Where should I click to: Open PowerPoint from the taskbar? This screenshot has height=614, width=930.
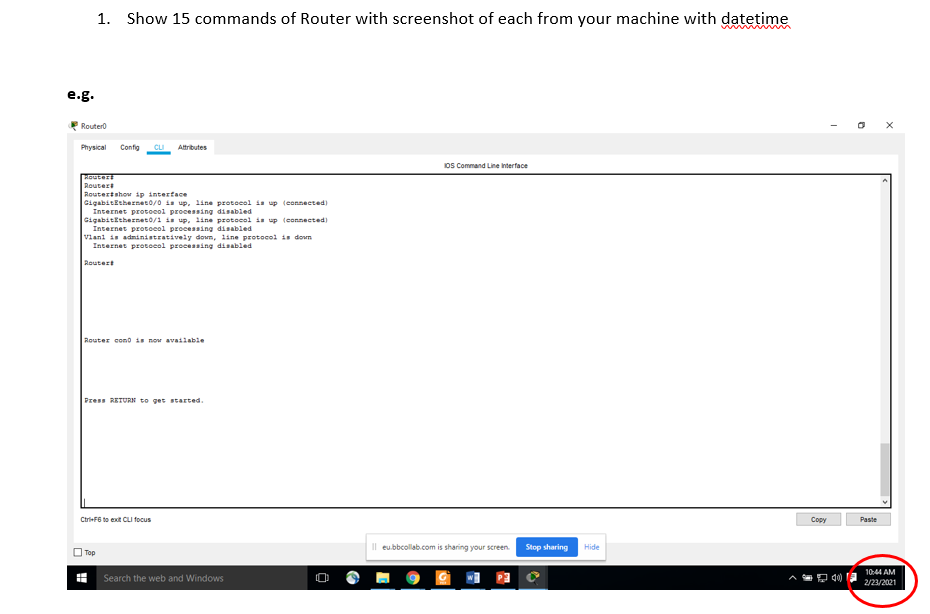coord(503,578)
